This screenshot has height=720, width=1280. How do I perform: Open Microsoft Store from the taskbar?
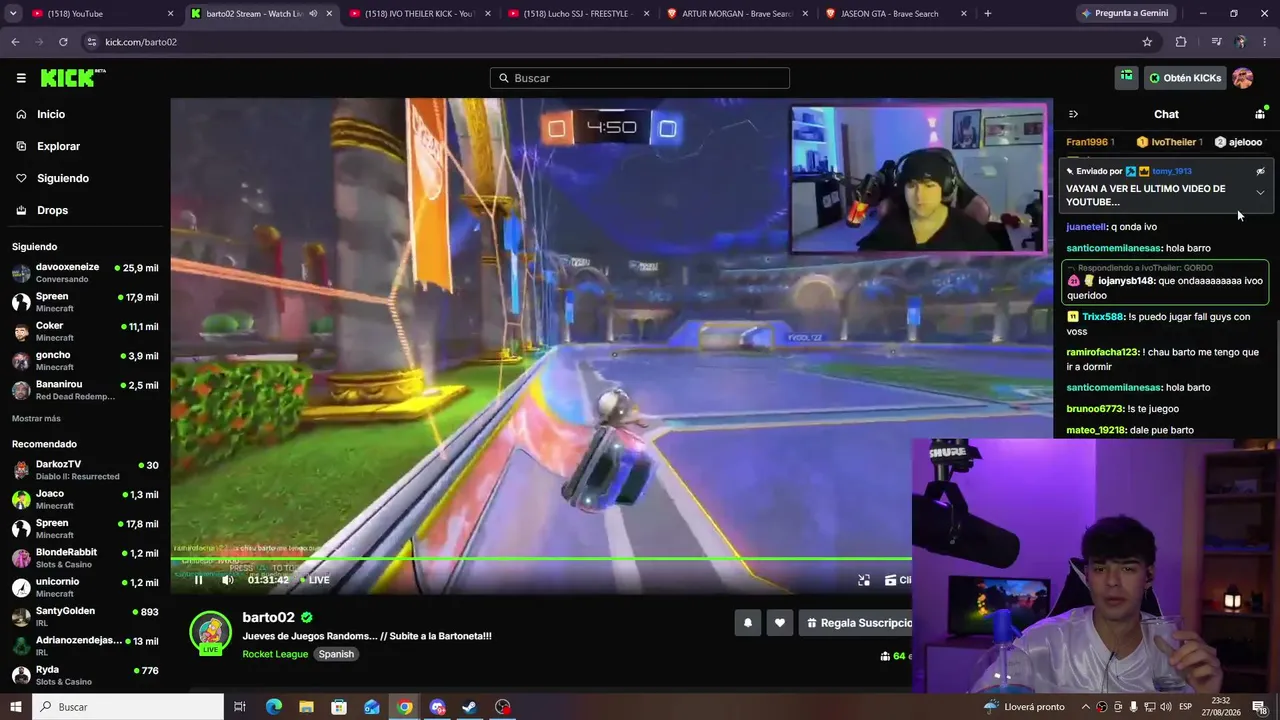coord(339,707)
